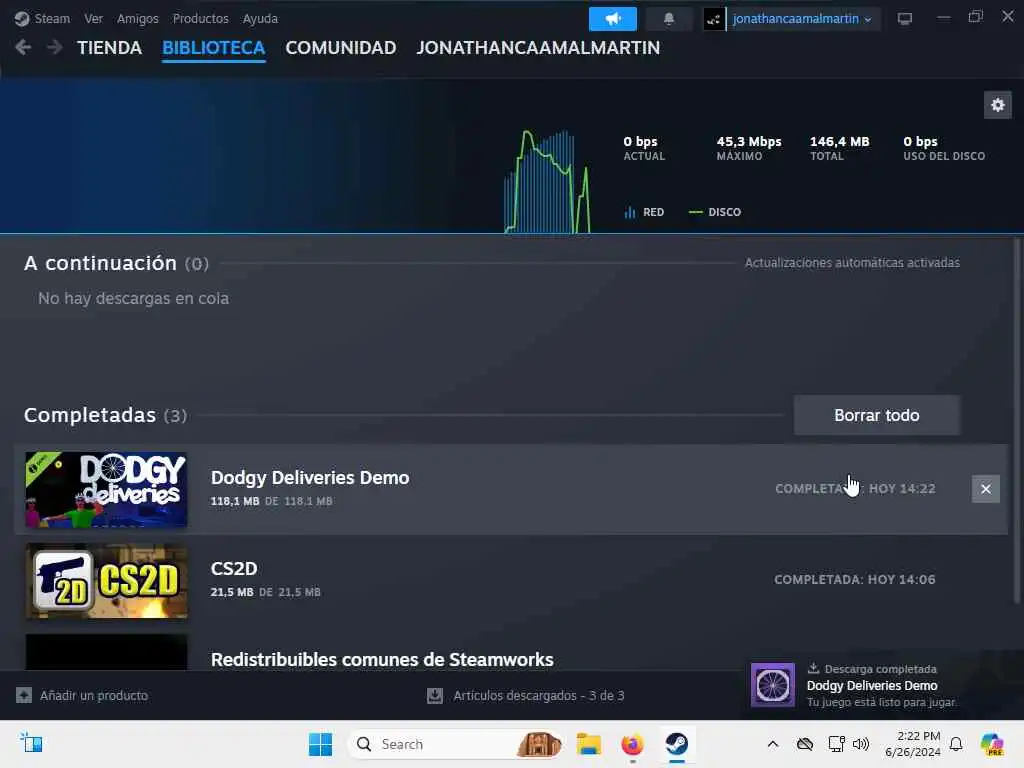Open Windows notification center bell
Screen dimensions: 1024x768
click(x=956, y=744)
